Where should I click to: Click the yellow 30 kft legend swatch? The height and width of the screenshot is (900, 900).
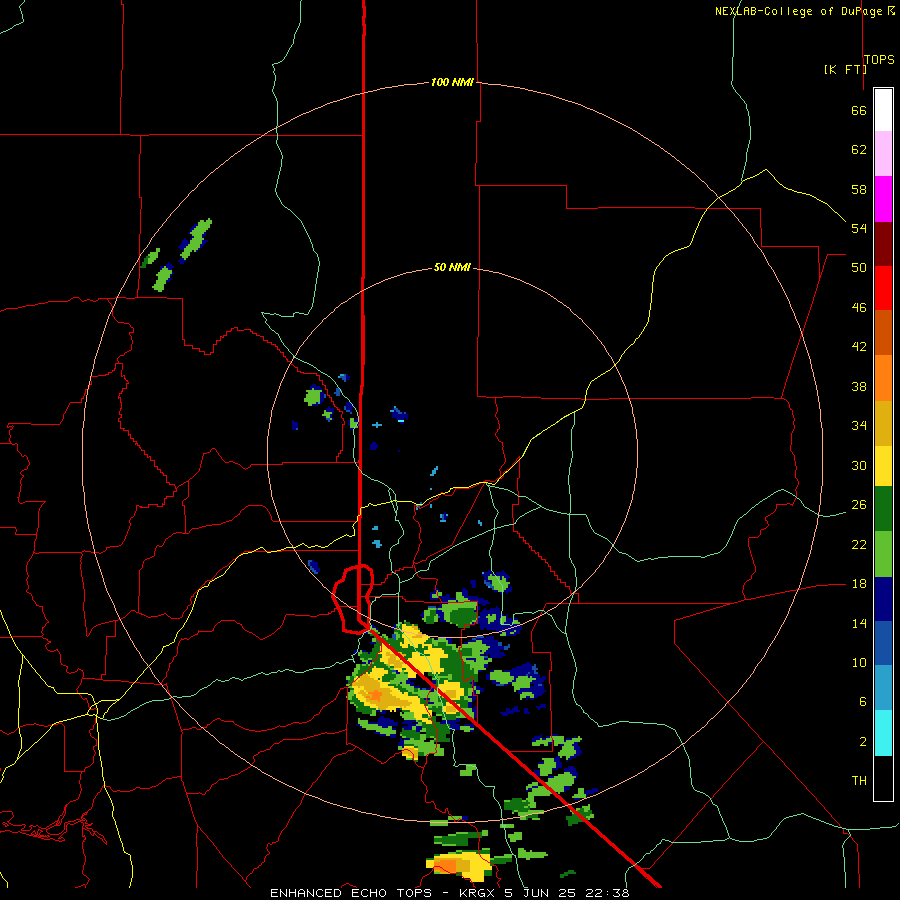tap(883, 465)
